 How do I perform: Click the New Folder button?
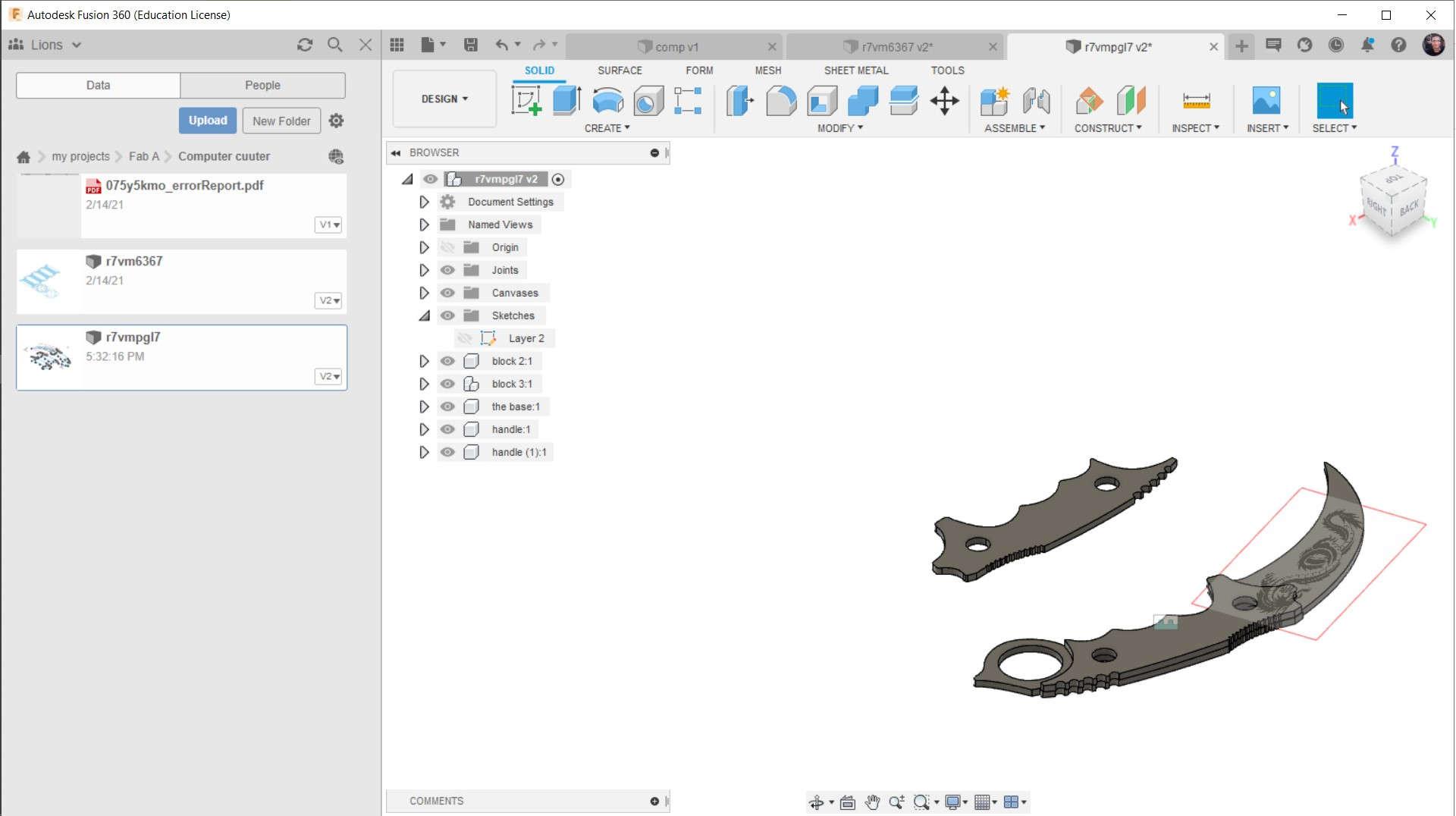[x=281, y=121]
